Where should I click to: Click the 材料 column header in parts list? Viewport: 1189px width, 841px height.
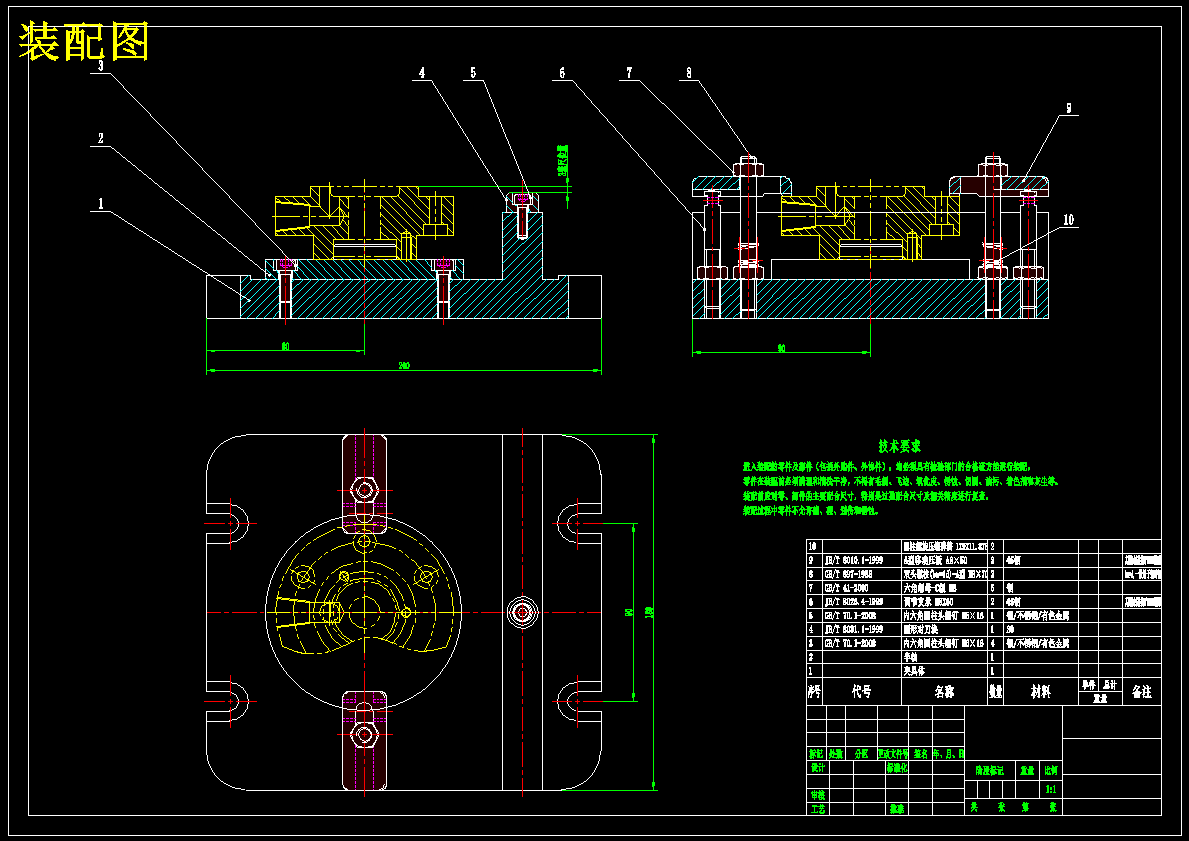coord(1040,692)
